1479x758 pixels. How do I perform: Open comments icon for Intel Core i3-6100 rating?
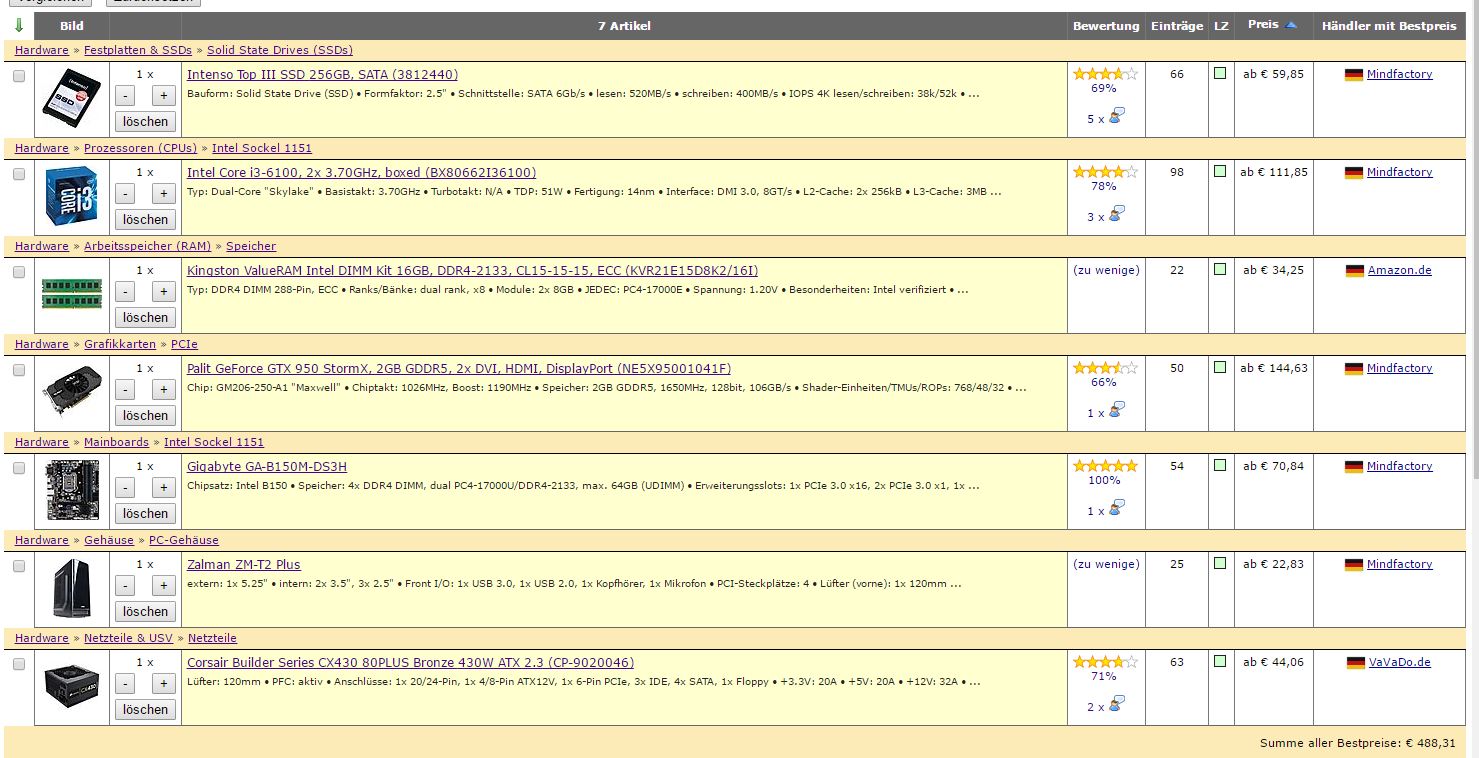coord(1117,215)
